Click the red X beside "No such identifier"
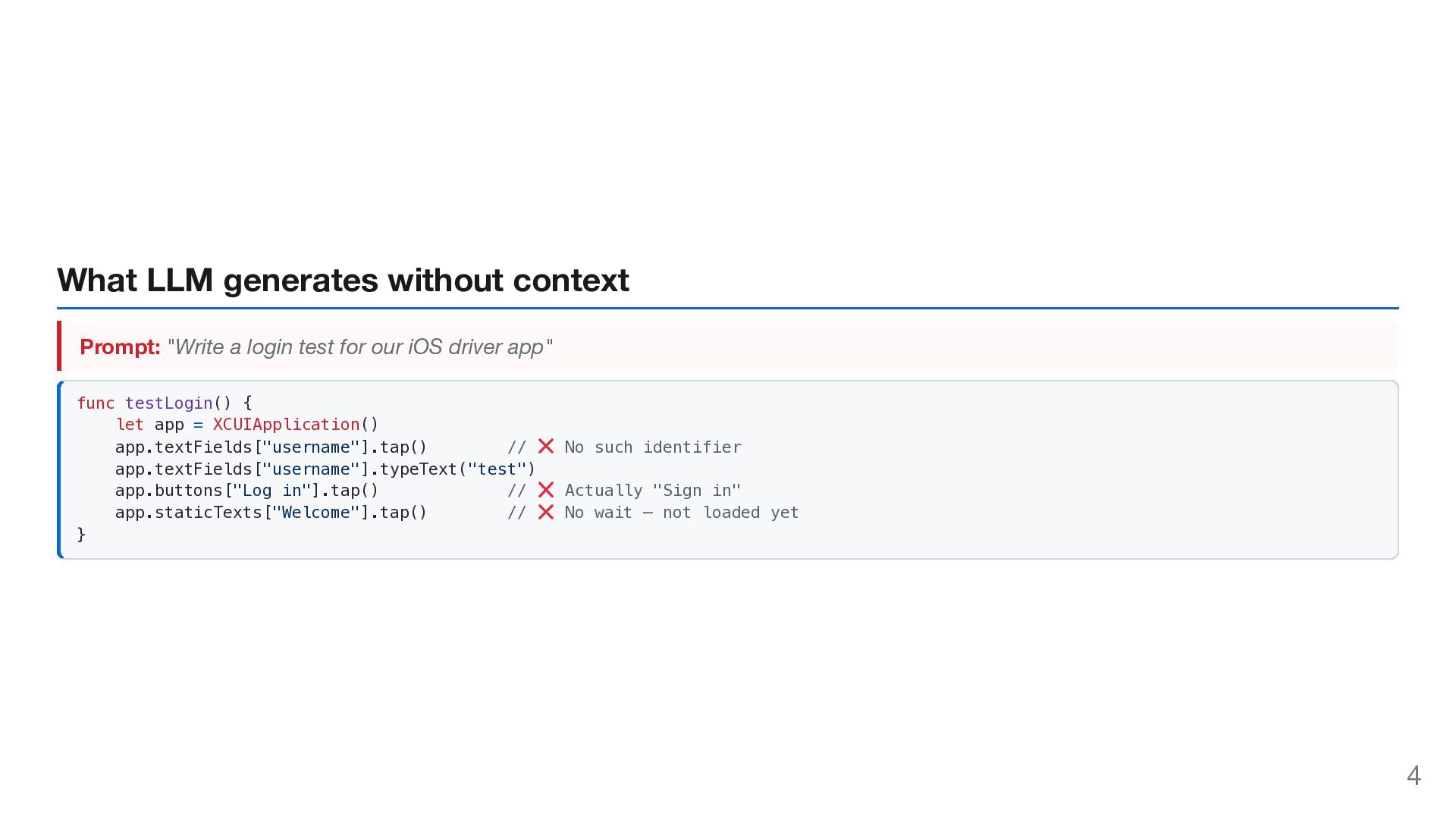This screenshot has height=819, width=1456. click(546, 447)
